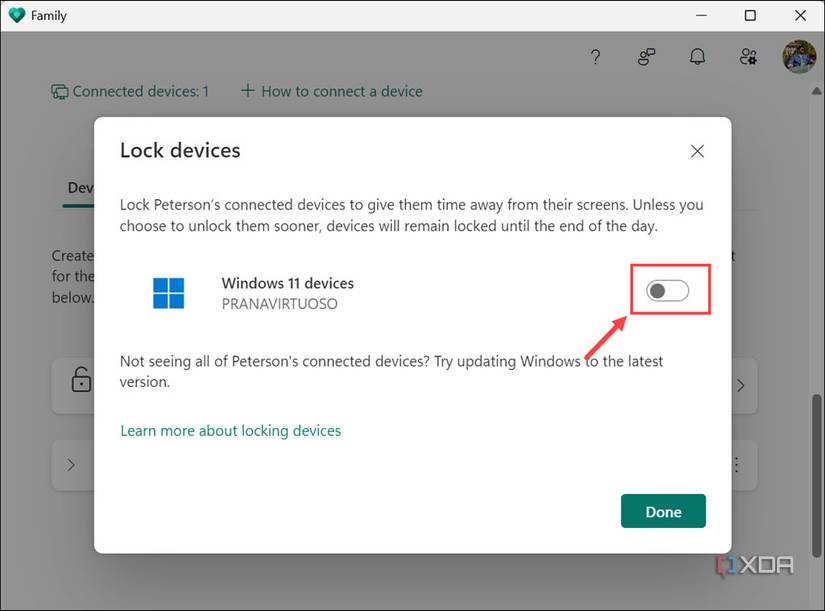Screen dimensions: 825x611
Task: Click the XDA watermark logo
Action: click(755, 565)
